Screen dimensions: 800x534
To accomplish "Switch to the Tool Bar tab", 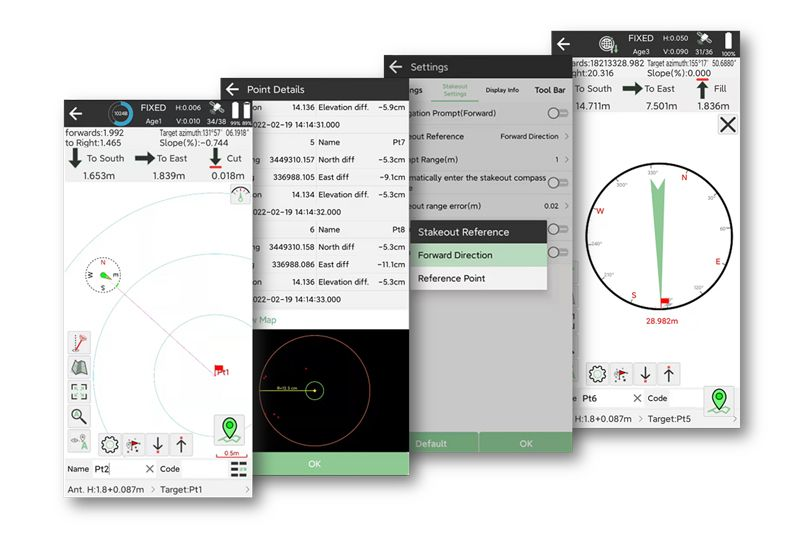I will (549, 90).
